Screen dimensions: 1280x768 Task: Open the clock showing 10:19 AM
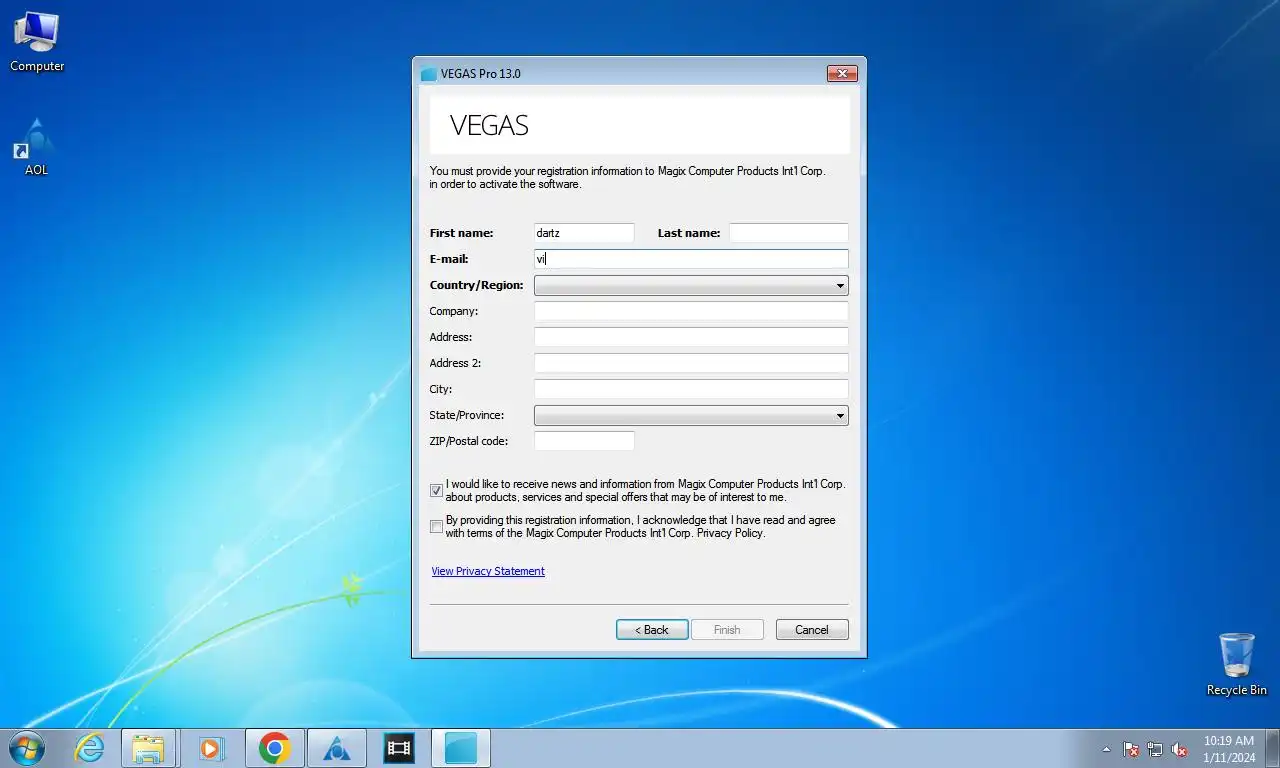click(x=1229, y=749)
